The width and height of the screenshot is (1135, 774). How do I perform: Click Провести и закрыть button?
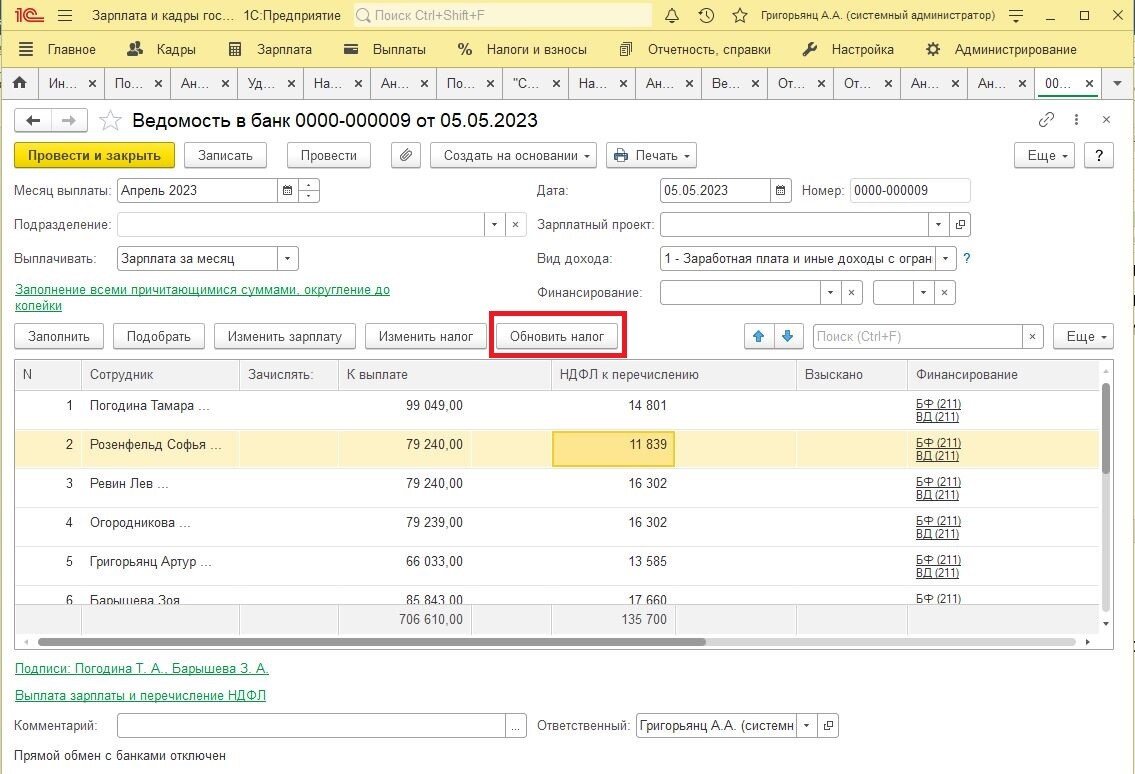click(x=94, y=155)
